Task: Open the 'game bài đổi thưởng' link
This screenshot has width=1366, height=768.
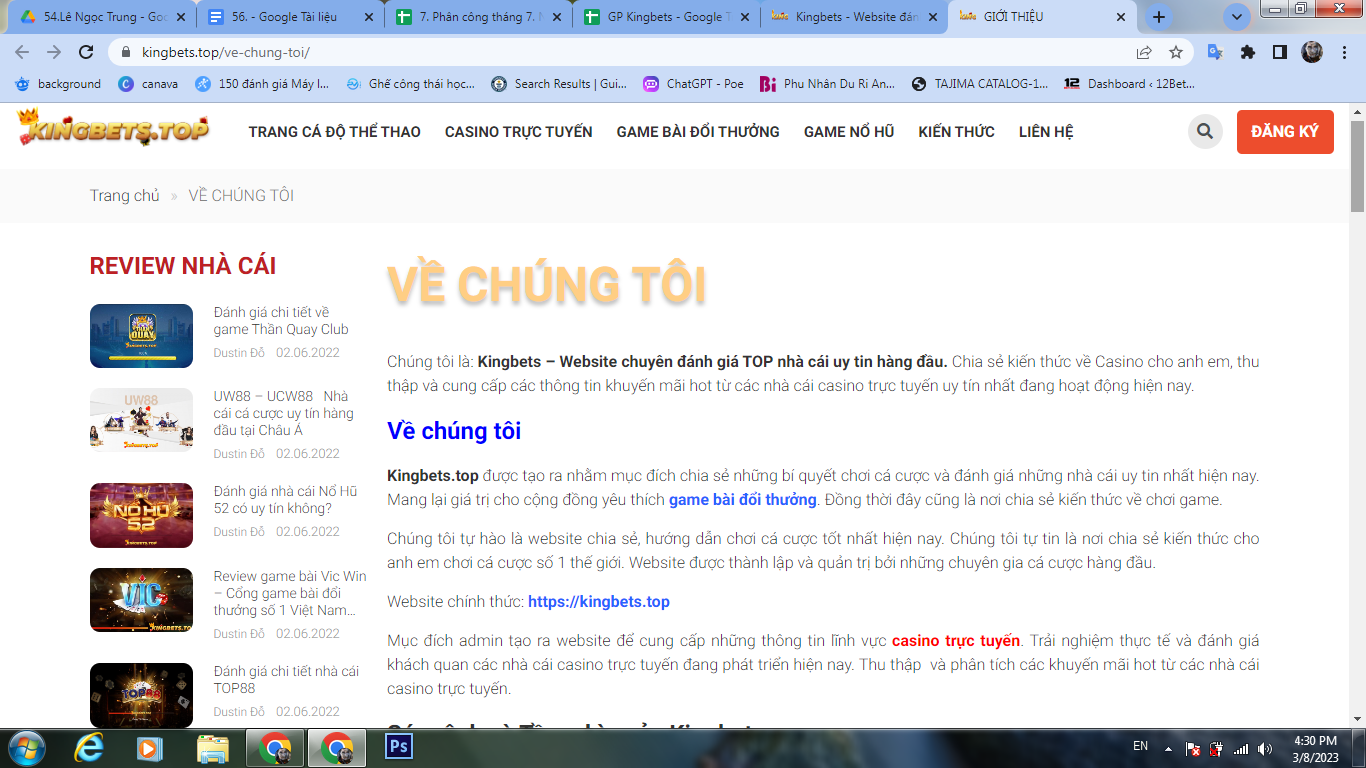Action: [x=743, y=500]
